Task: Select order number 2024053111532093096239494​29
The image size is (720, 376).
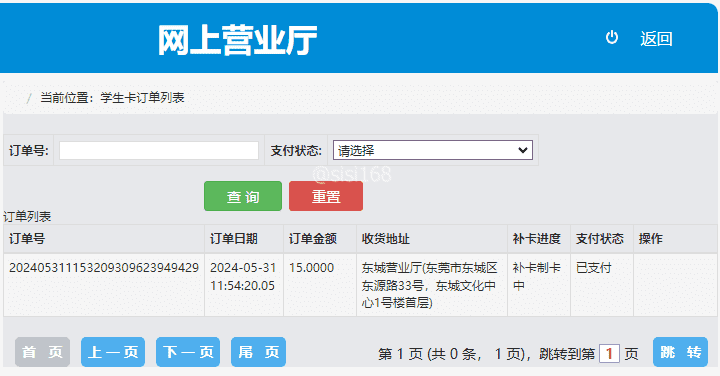Action: 104,268
